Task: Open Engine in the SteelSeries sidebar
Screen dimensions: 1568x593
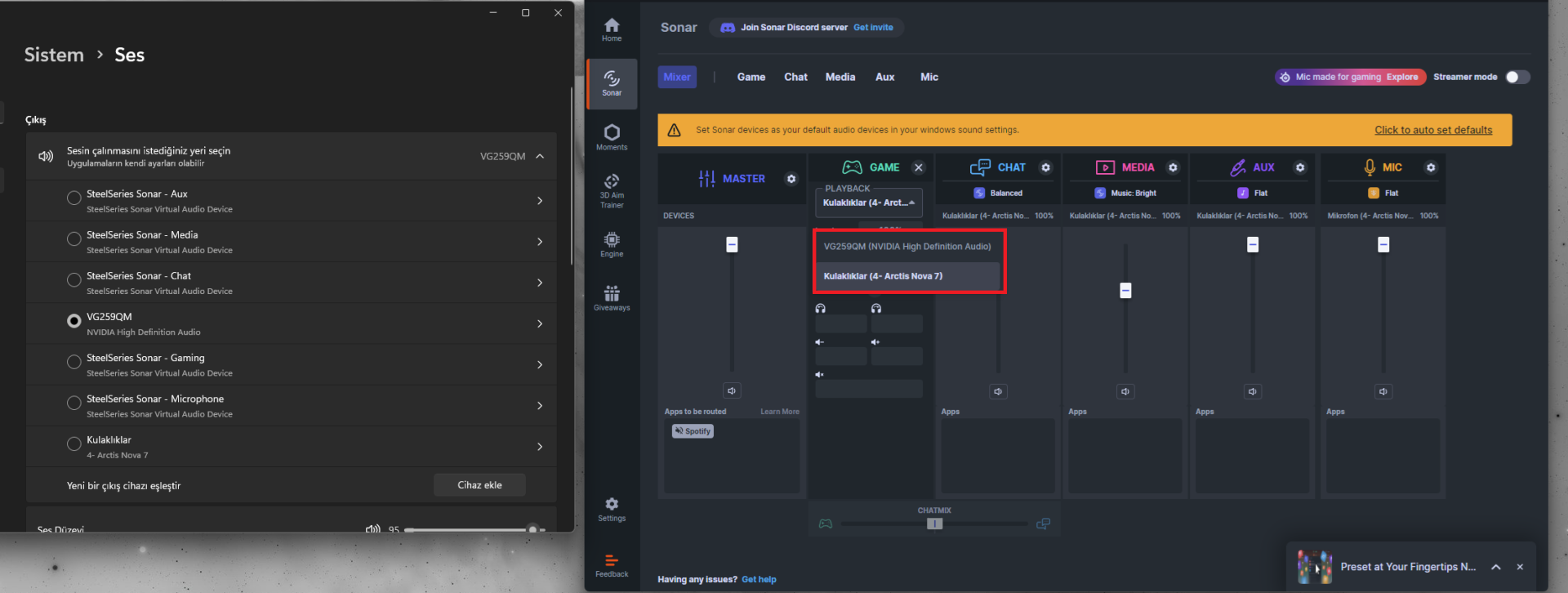Action: [x=612, y=244]
